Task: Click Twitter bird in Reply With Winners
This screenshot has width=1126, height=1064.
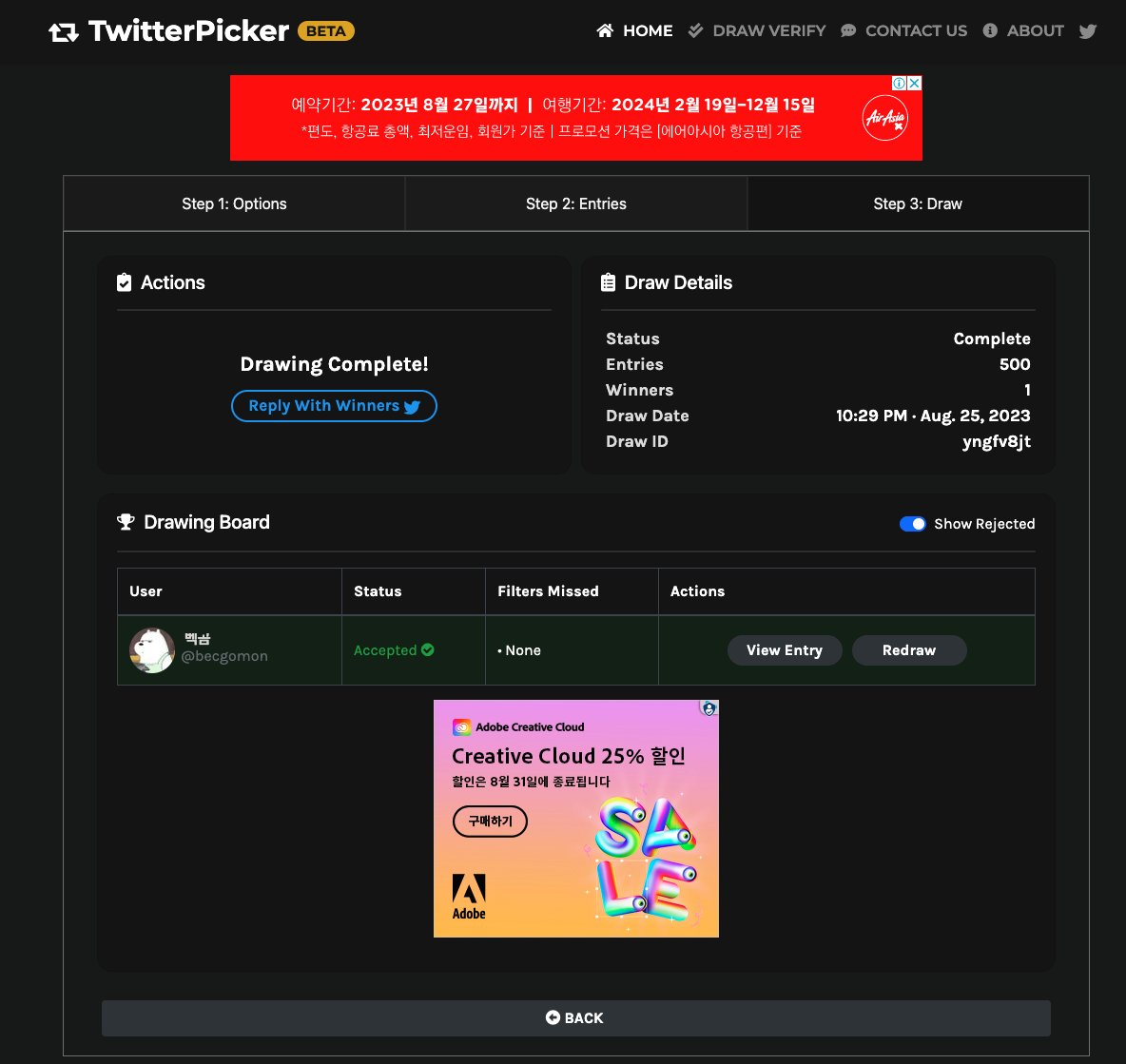Action: tap(412, 407)
